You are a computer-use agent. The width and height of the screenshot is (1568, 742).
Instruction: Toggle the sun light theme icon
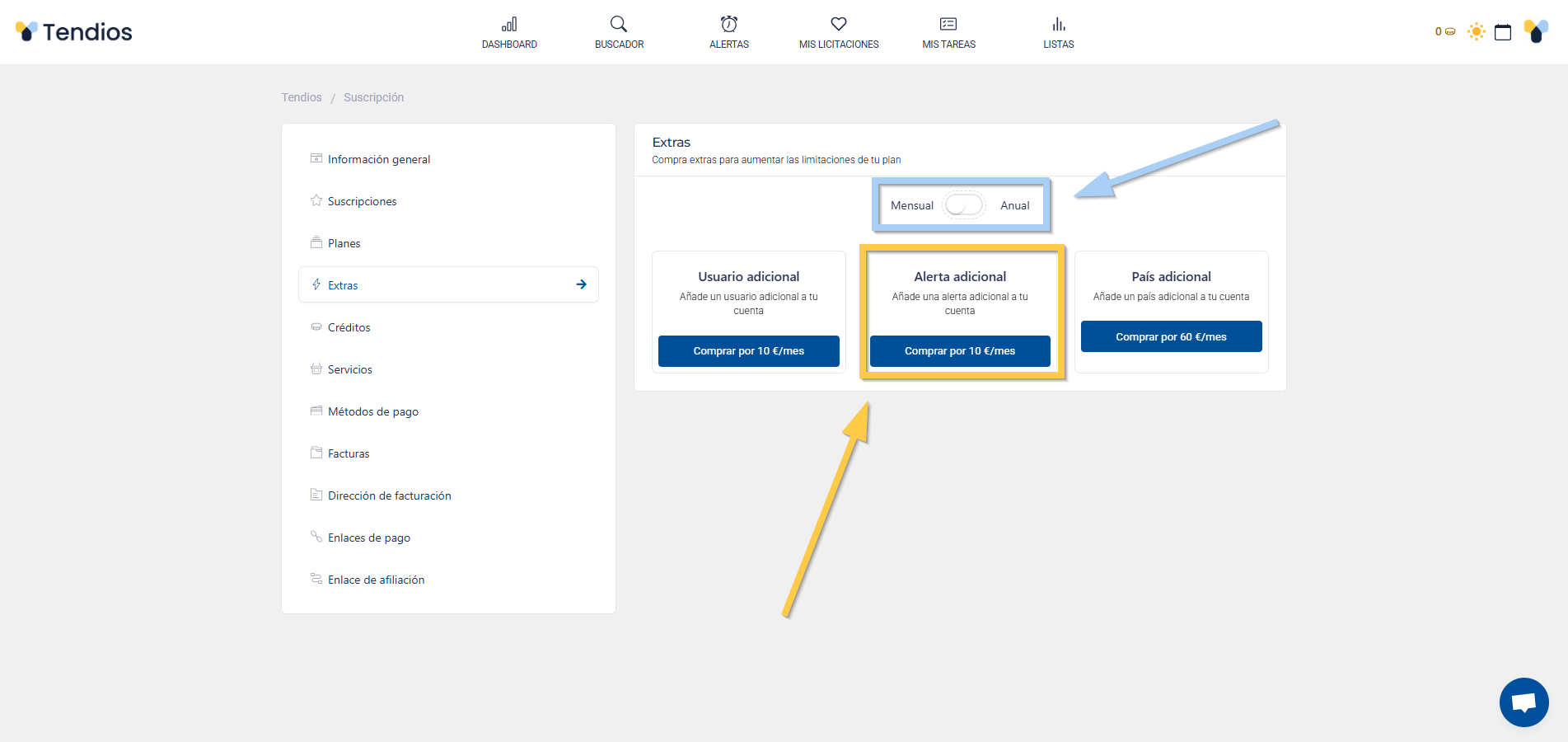tap(1476, 32)
